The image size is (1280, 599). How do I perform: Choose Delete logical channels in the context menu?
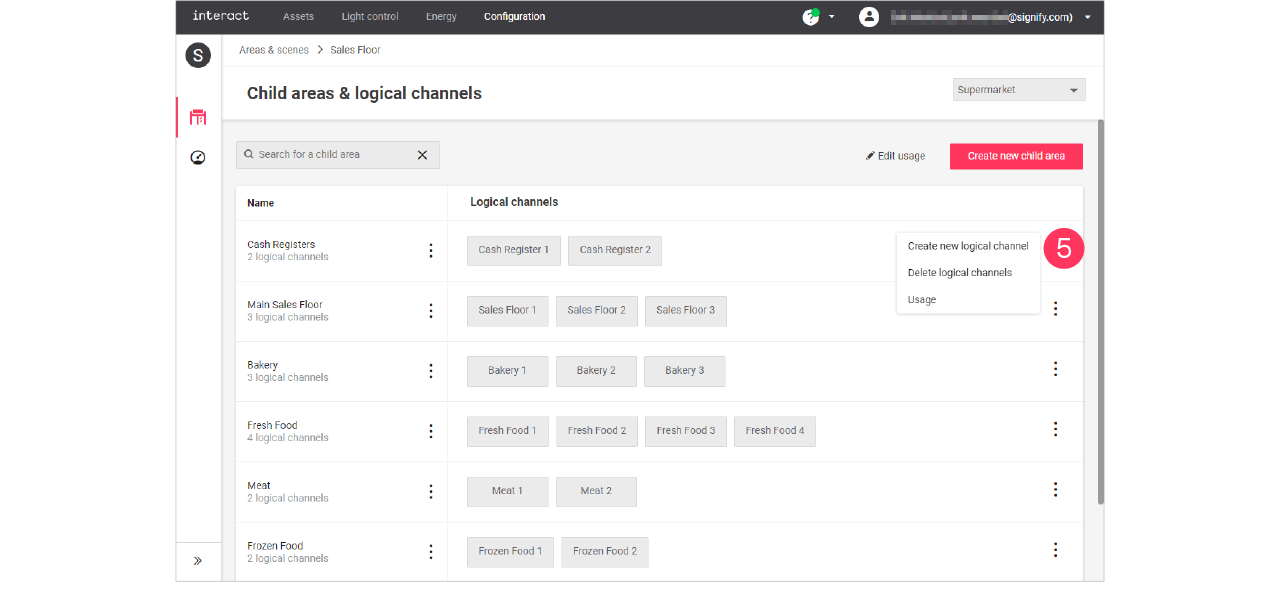point(960,272)
